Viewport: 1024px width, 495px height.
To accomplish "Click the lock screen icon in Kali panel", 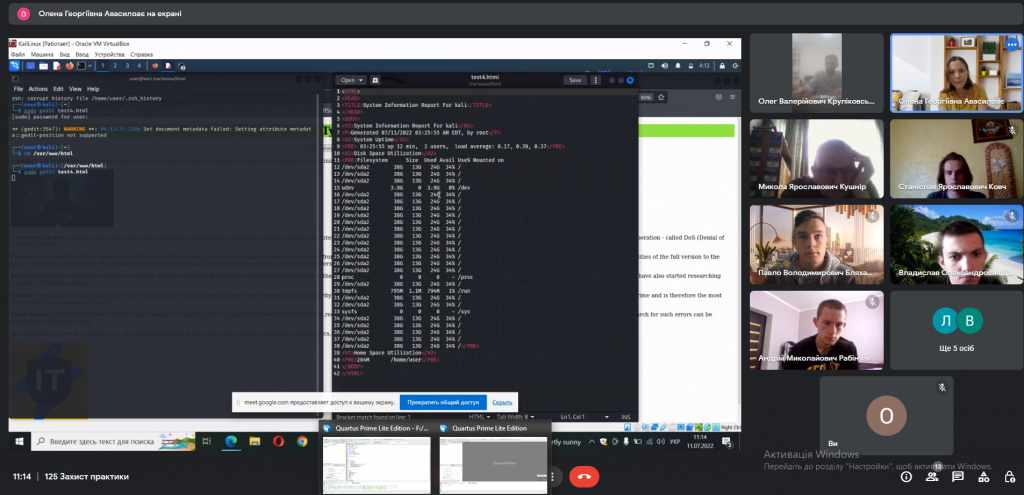I will (x=722, y=66).
